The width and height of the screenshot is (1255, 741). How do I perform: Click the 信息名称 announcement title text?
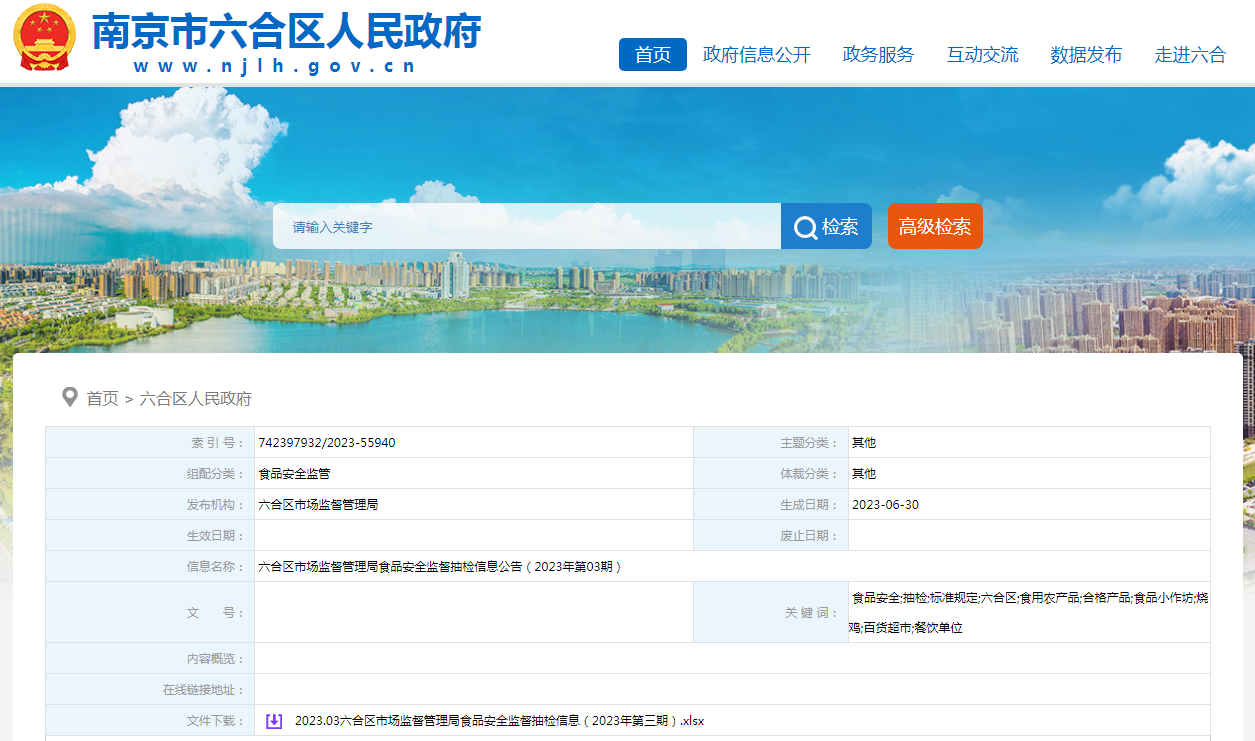440,567
